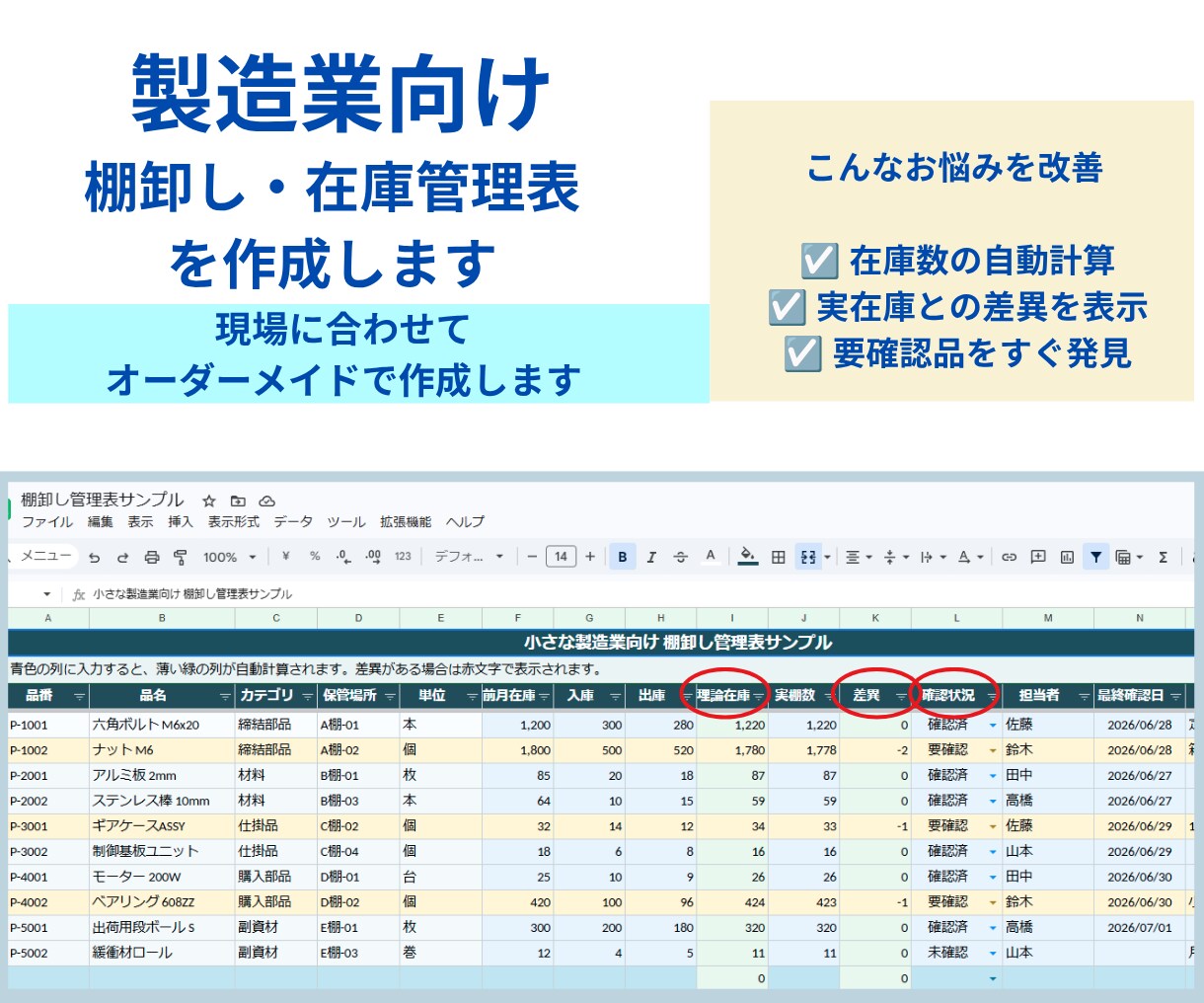Insert a comment

coord(1038,557)
